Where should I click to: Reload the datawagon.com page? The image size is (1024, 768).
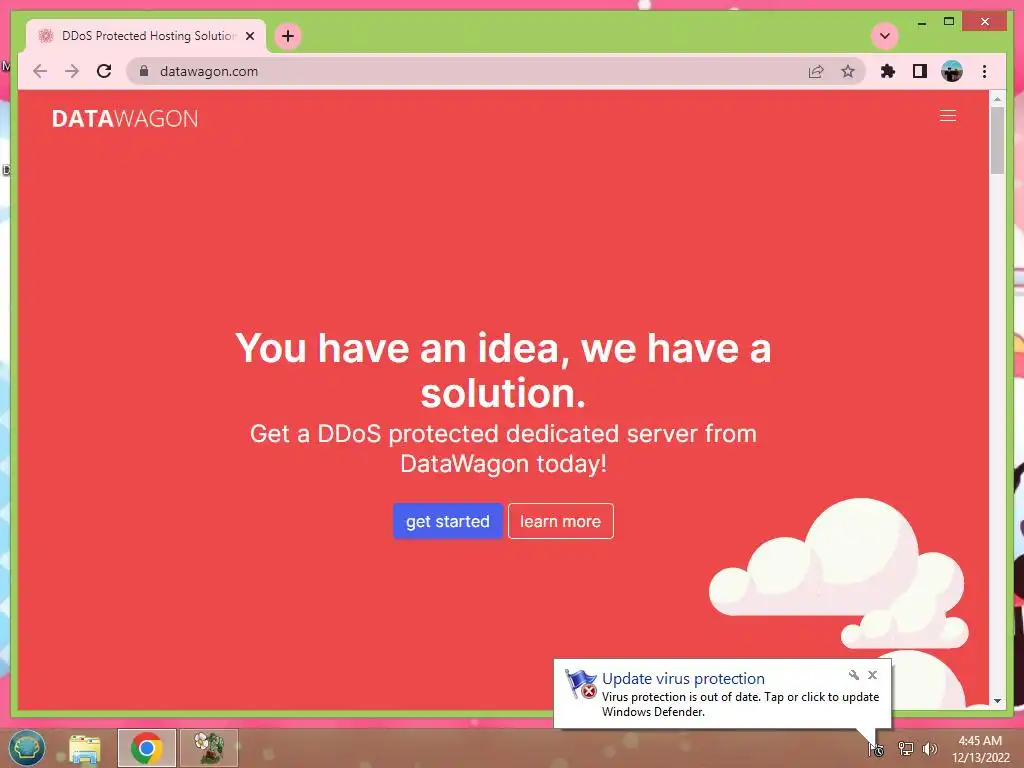[104, 71]
